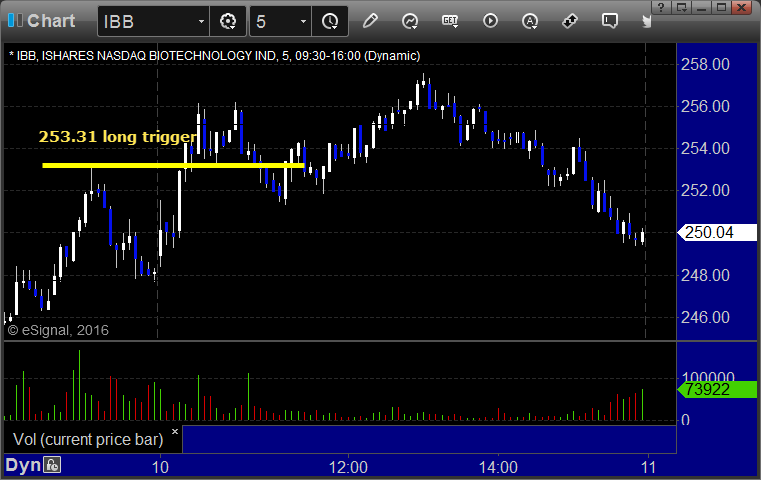Click the 254.00 price axis label

point(705,148)
